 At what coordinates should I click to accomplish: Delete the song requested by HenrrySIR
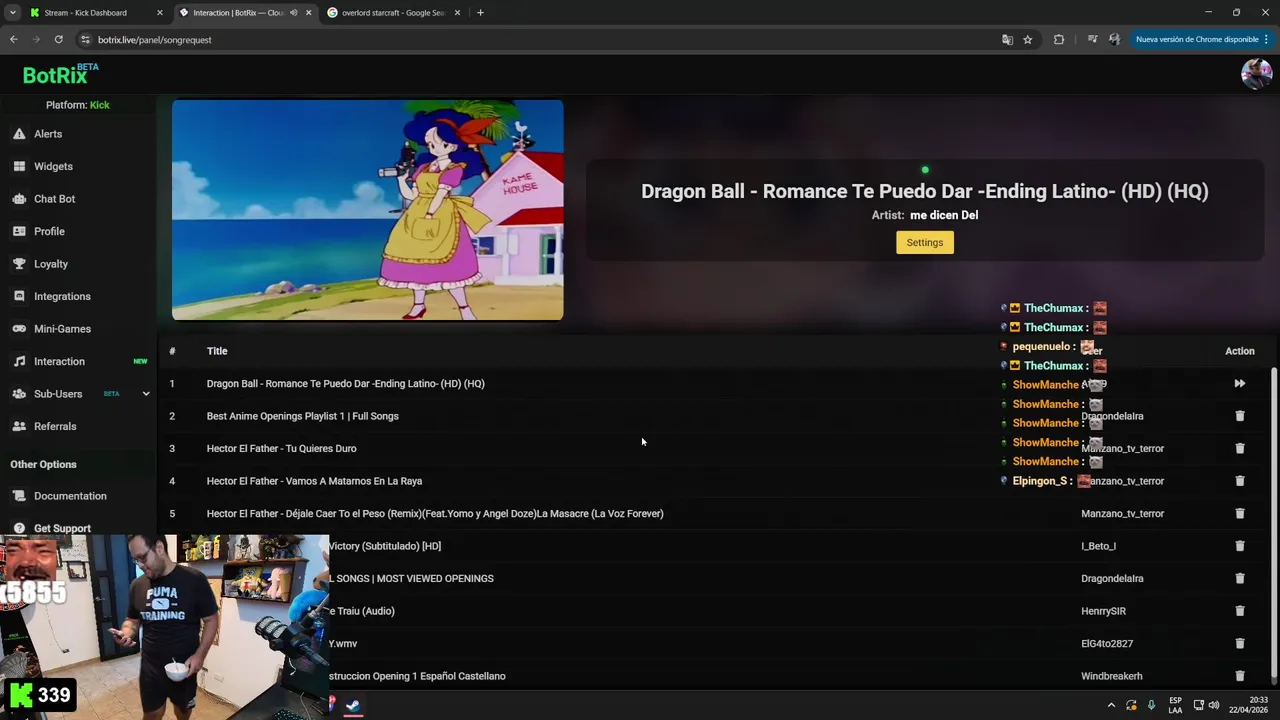1240,611
